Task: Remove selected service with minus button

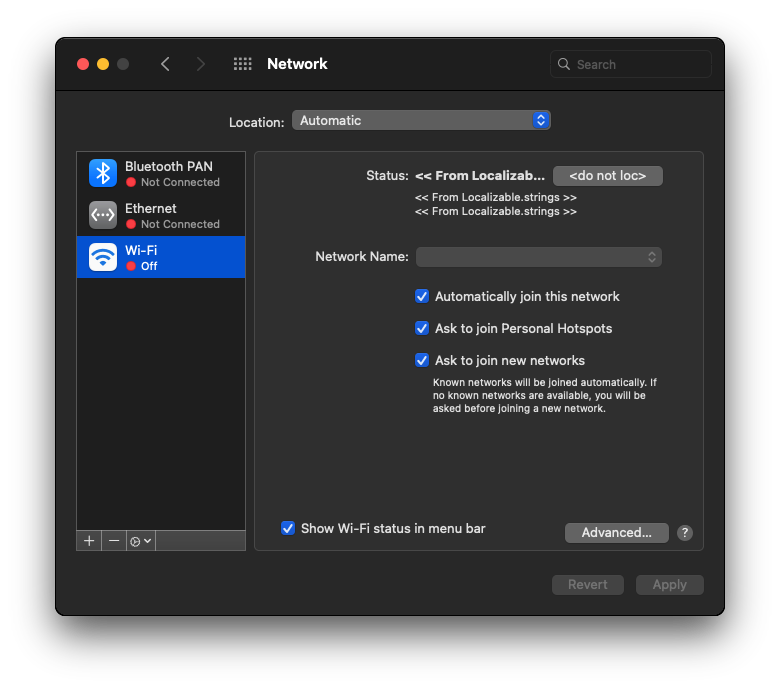Action: pos(114,541)
